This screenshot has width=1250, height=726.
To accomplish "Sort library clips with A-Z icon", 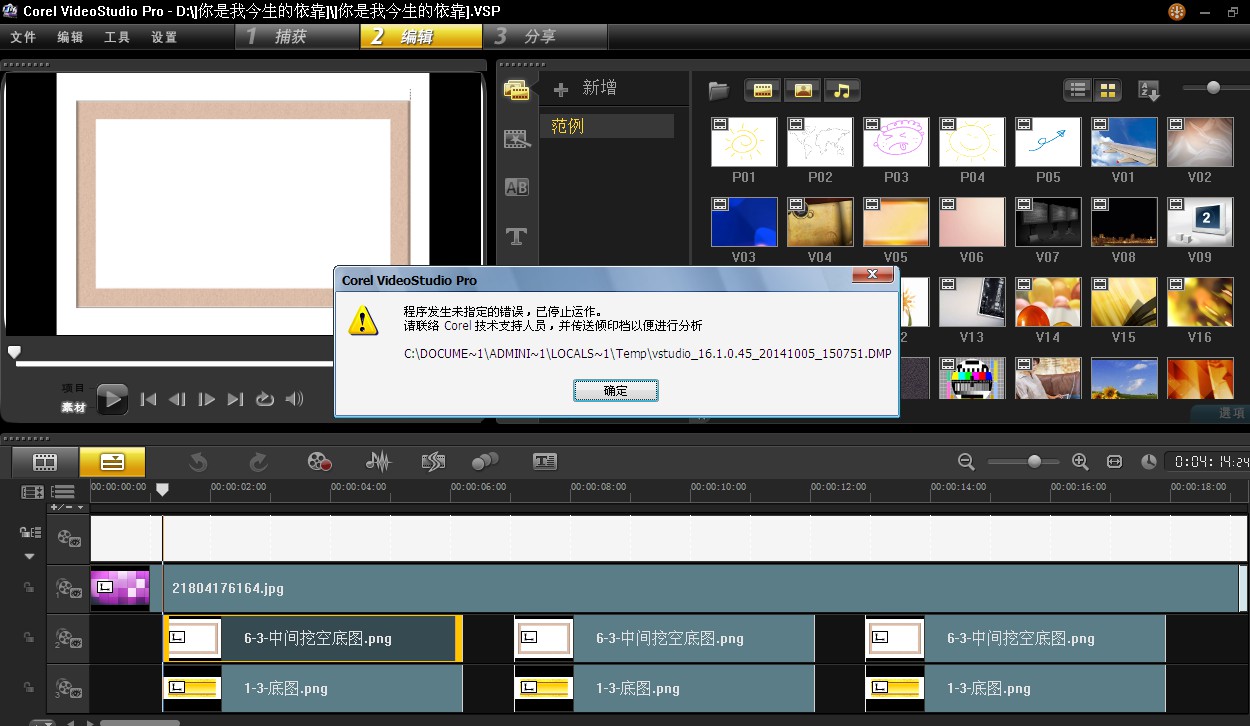I will click(x=1149, y=91).
